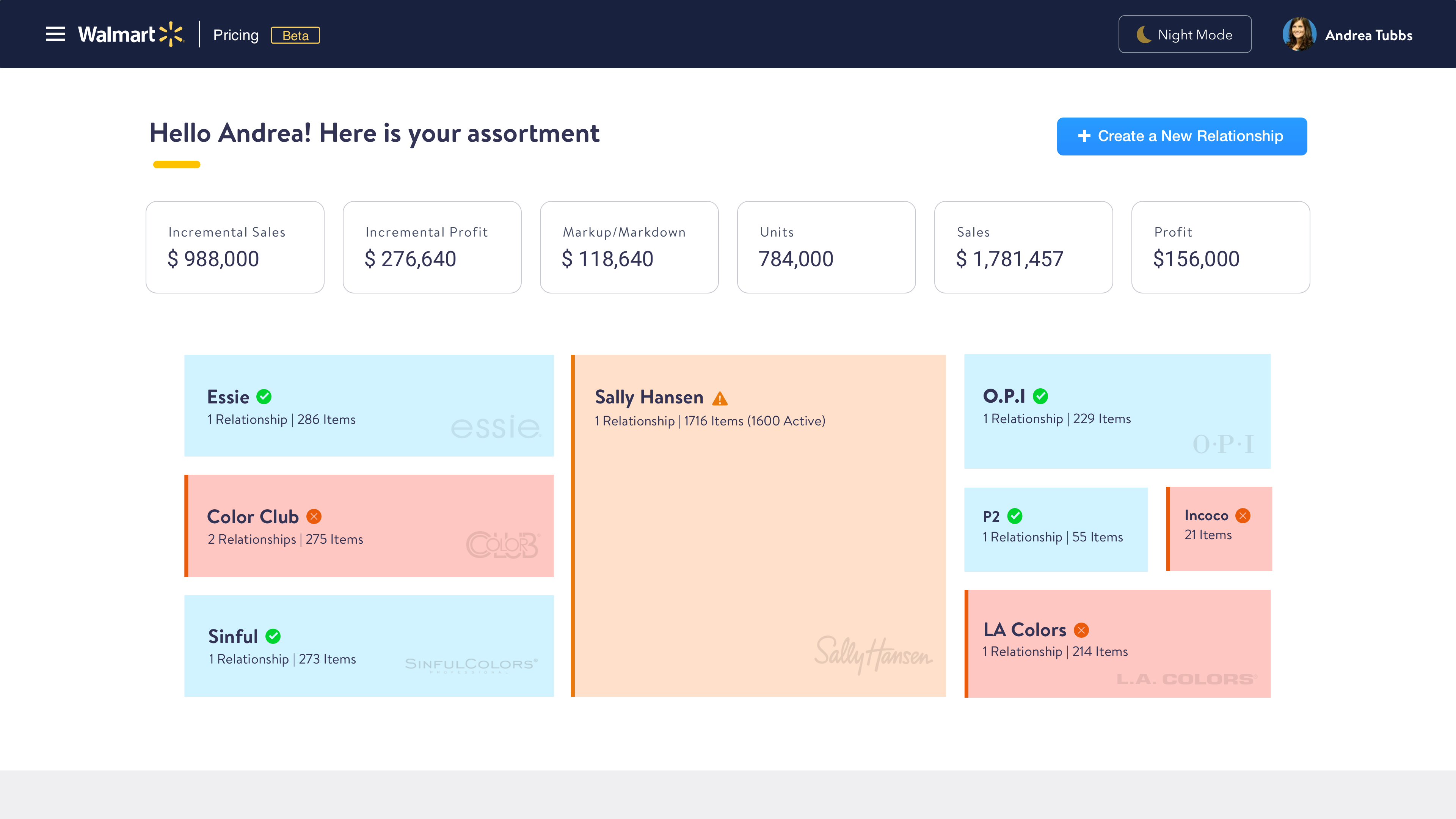Select the Markup/Markdown metric card
The width and height of the screenshot is (1456, 819).
(629, 247)
